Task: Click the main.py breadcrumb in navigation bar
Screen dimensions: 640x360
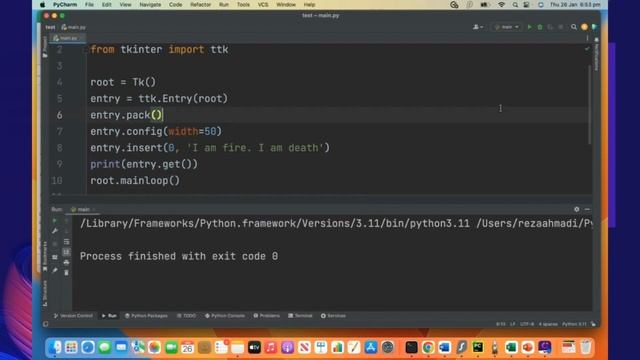Action: (74, 27)
